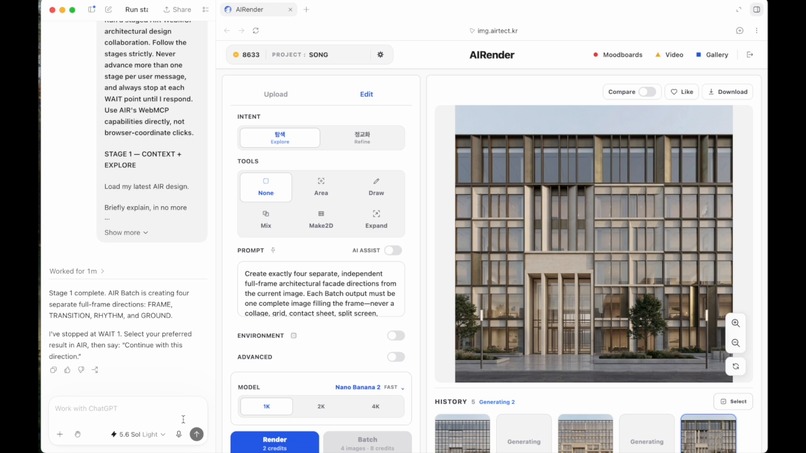Click the 8633 credits balance
The width and height of the screenshot is (806, 453).
coord(246,55)
